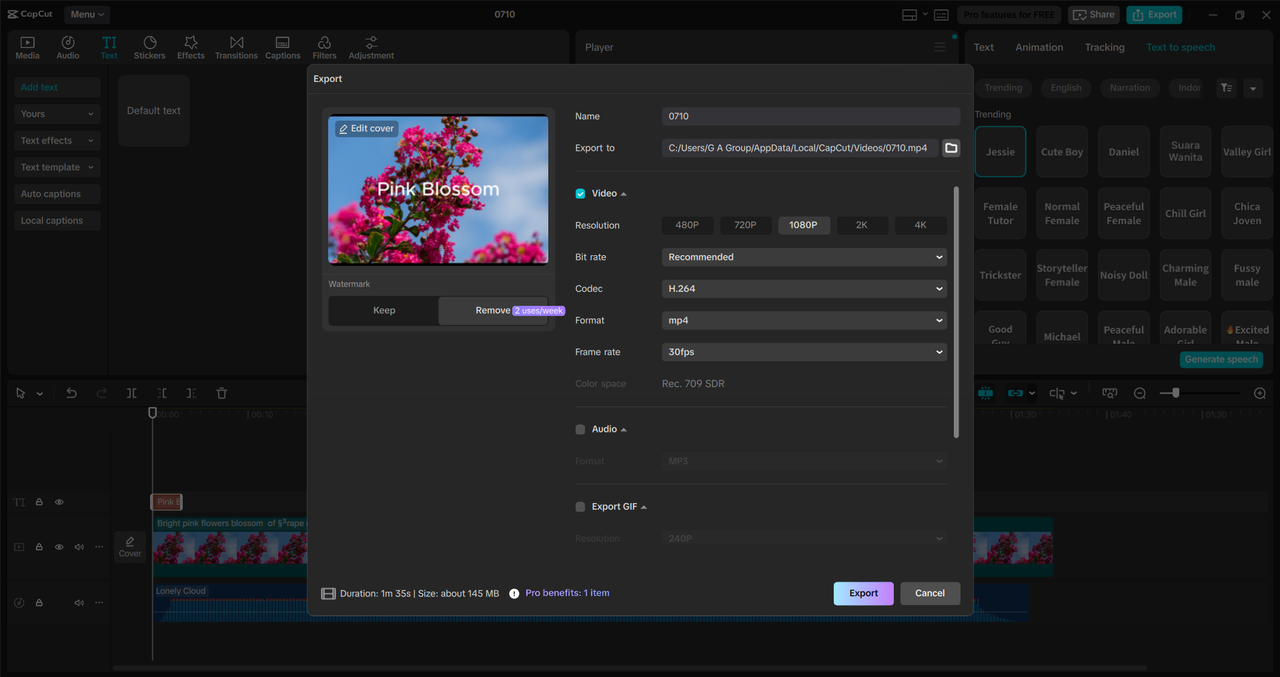This screenshot has width=1280, height=677.
Task: Open the Adjustment panel icon
Action: (x=371, y=47)
